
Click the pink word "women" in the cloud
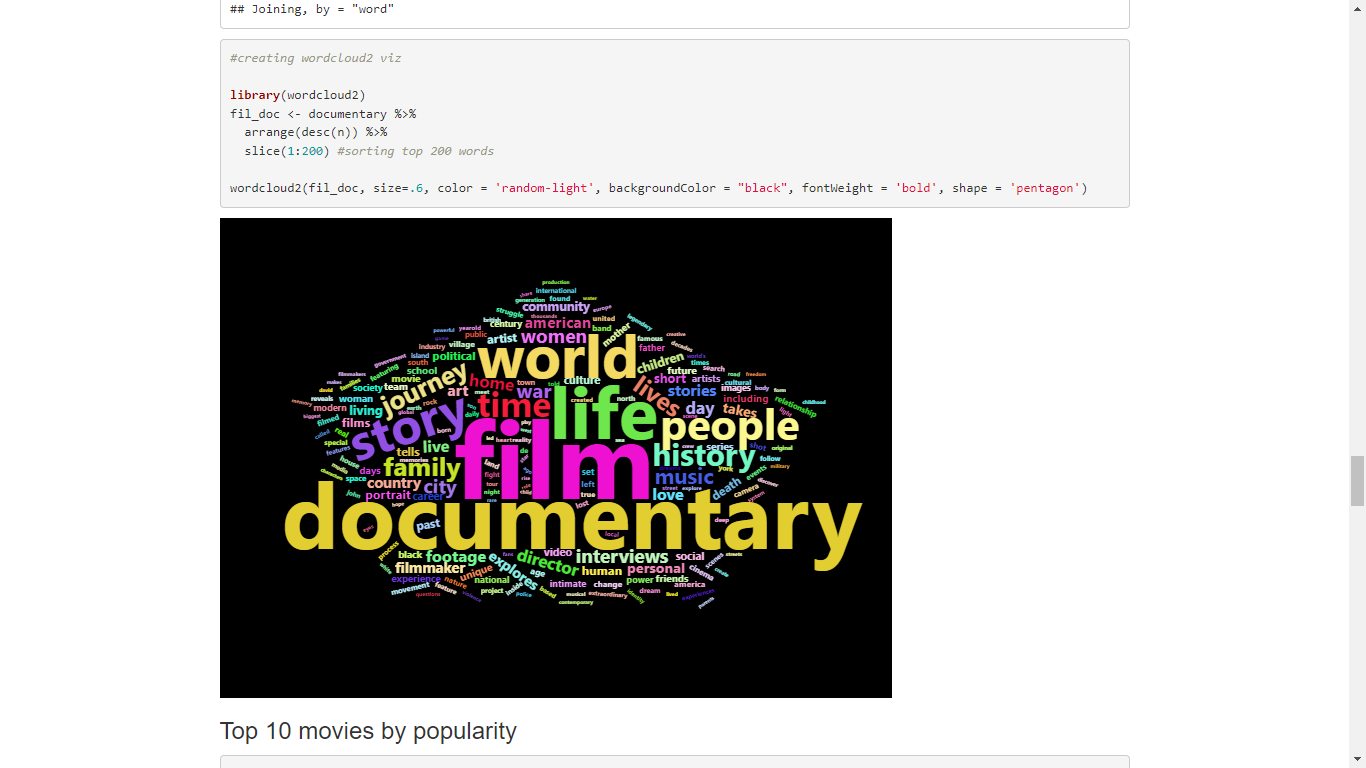click(x=554, y=338)
